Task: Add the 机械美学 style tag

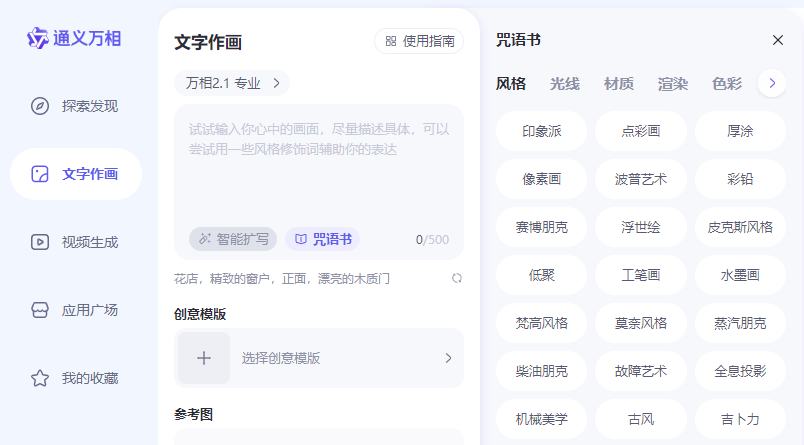Action: 541,419
